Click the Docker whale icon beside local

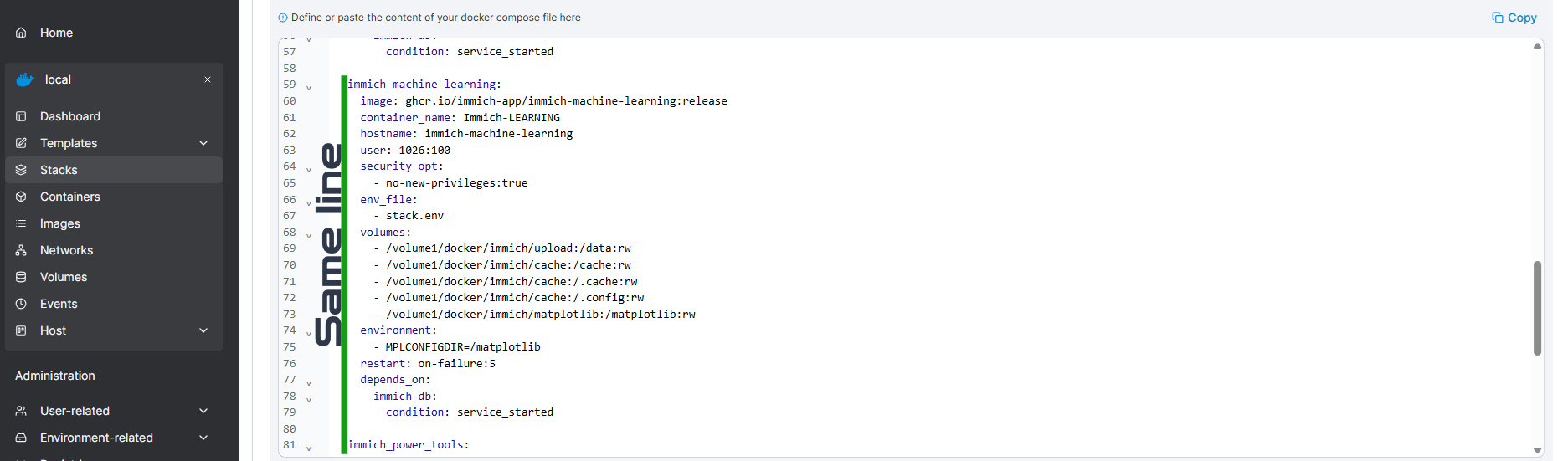tap(25, 79)
